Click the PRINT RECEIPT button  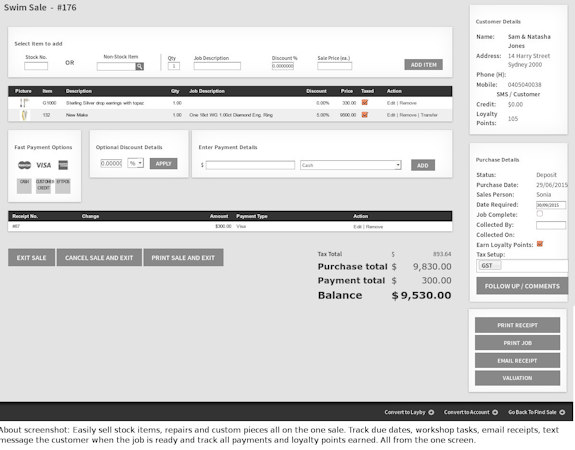[517, 325]
